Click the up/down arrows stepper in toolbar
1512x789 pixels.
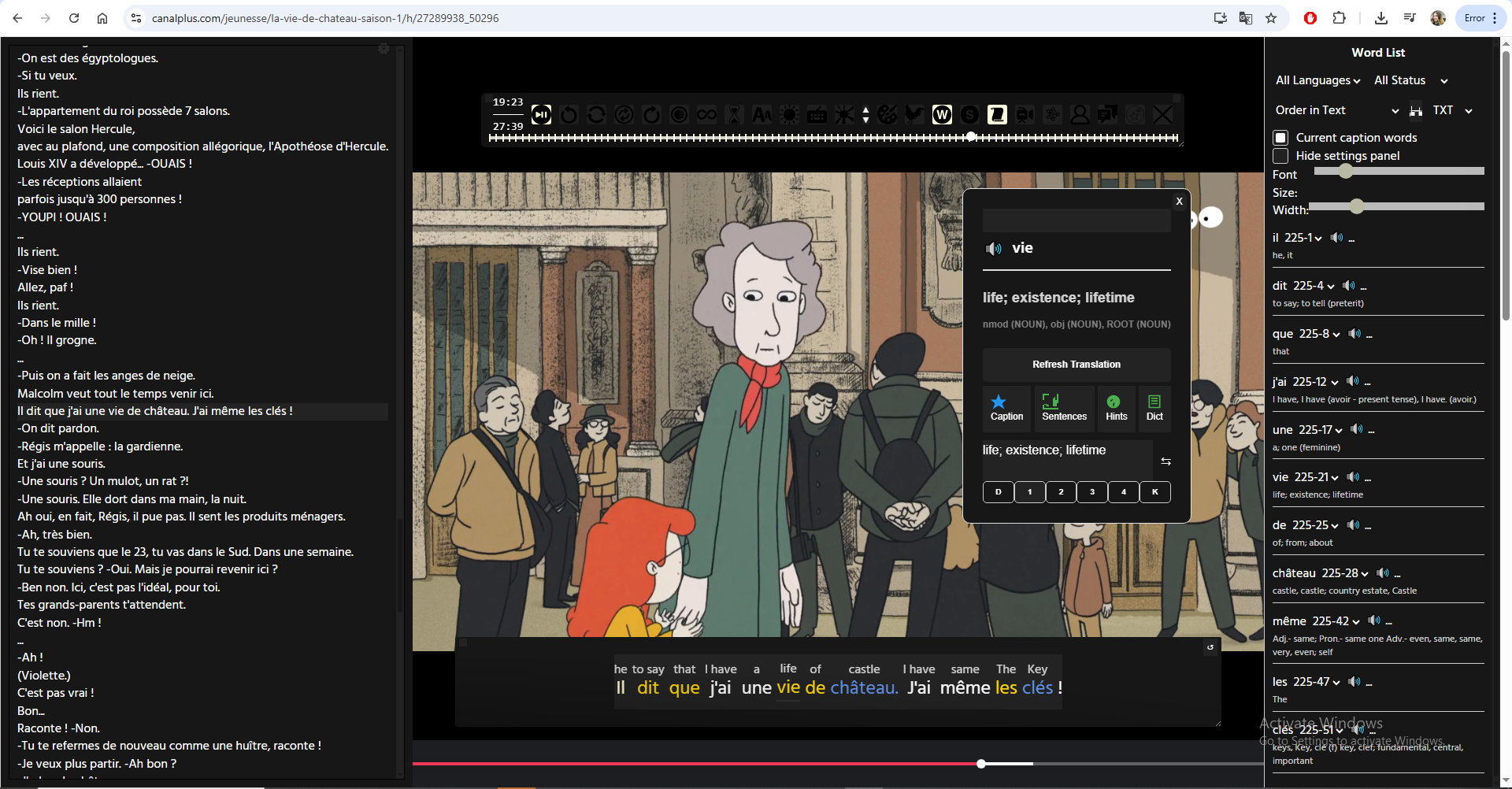[x=865, y=115]
